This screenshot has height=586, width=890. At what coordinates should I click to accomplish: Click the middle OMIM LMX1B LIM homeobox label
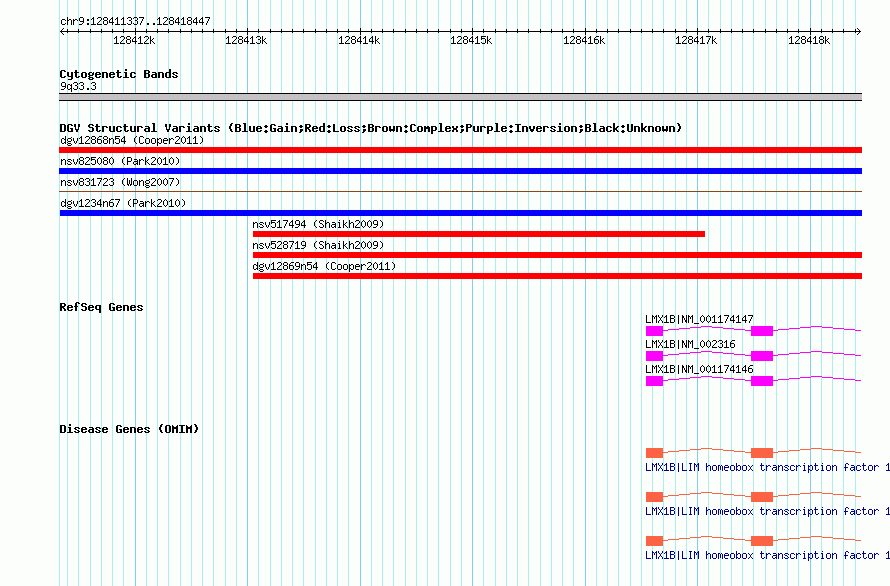[x=767, y=511]
